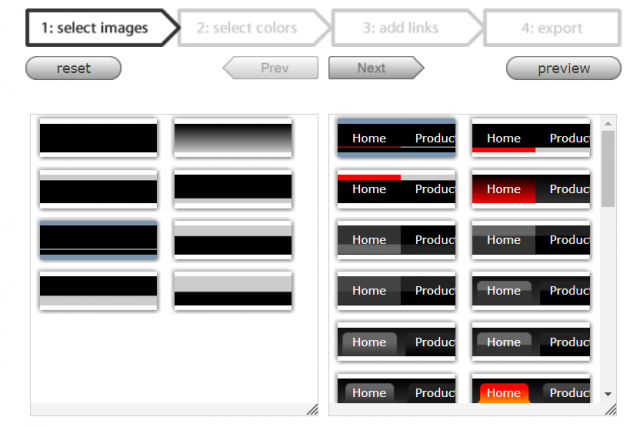Select the glowing red Home button style
Screen dimensions: 640x427
click(530, 189)
